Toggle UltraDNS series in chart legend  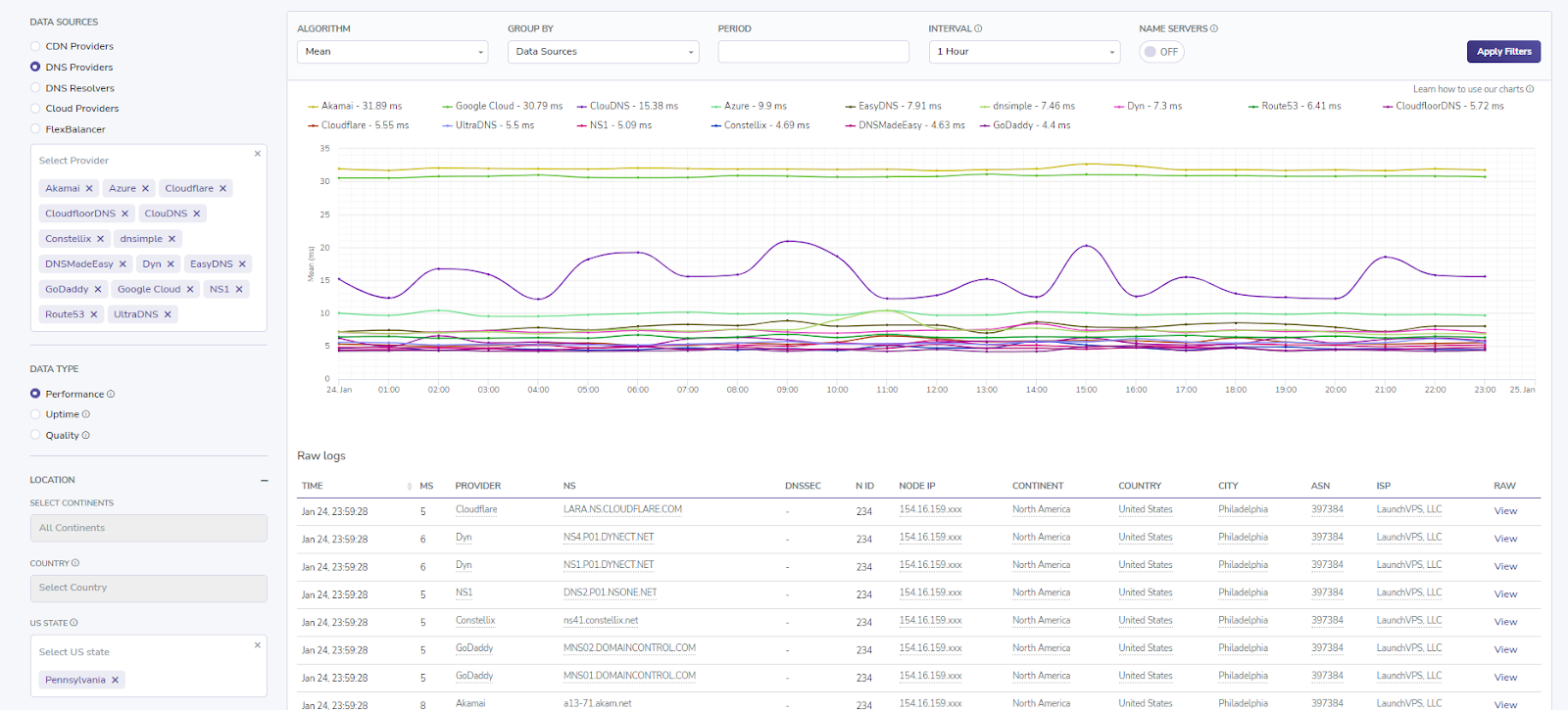[488, 125]
